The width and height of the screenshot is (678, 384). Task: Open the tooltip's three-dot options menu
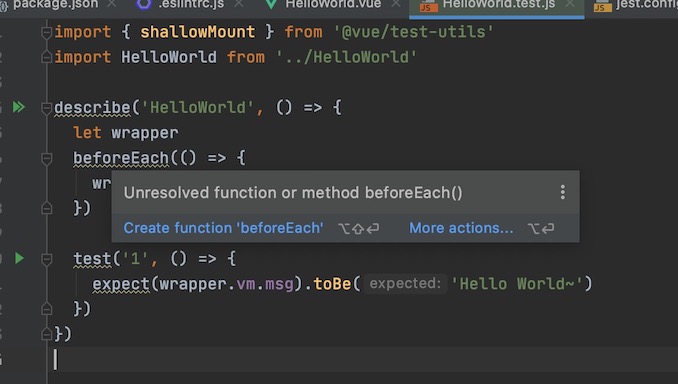click(563, 192)
